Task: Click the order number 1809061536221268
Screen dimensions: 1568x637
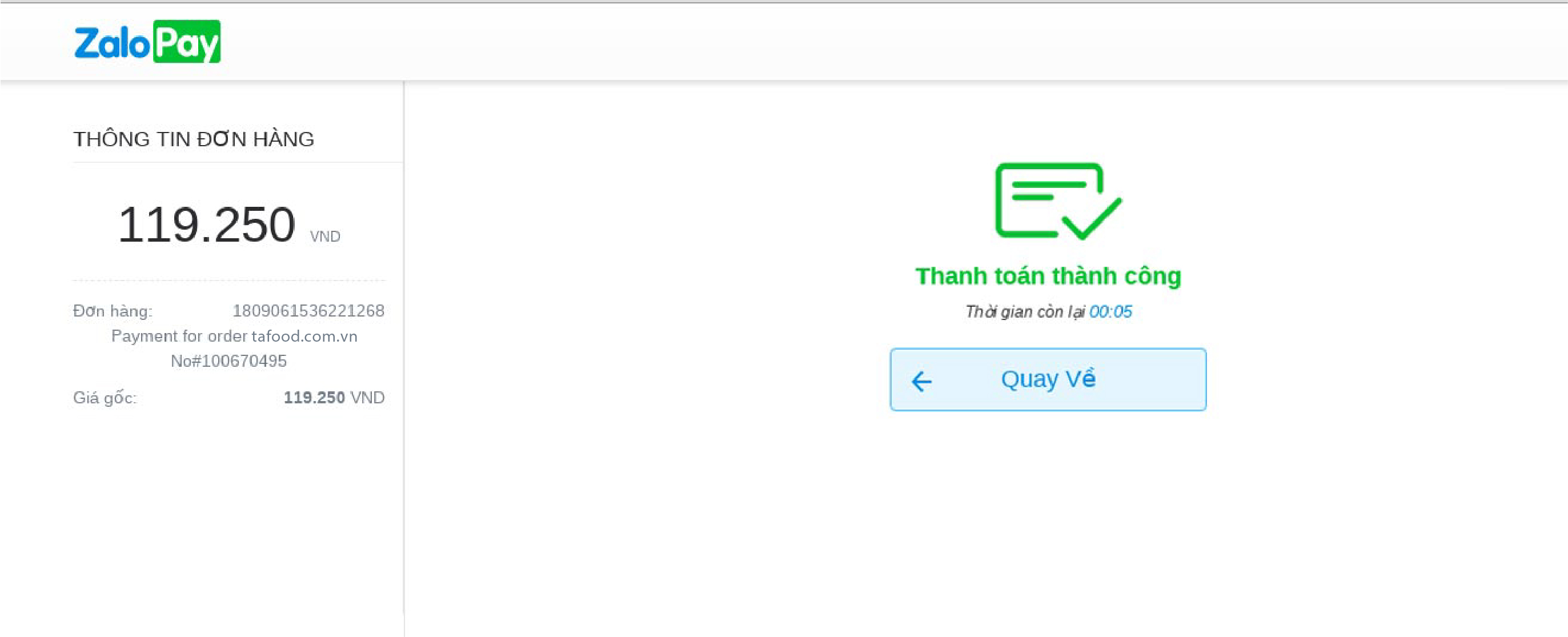Action: pos(308,311)
